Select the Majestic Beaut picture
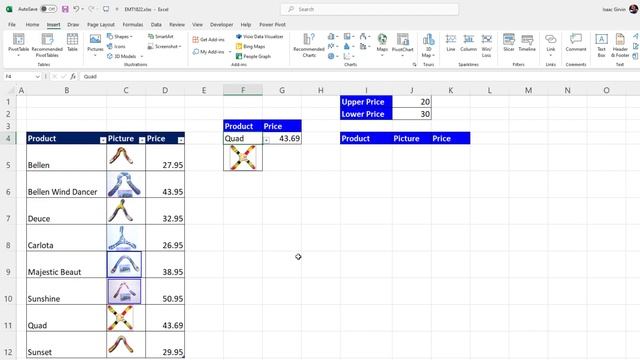This screenshot has width=640, height=360. 124,264
